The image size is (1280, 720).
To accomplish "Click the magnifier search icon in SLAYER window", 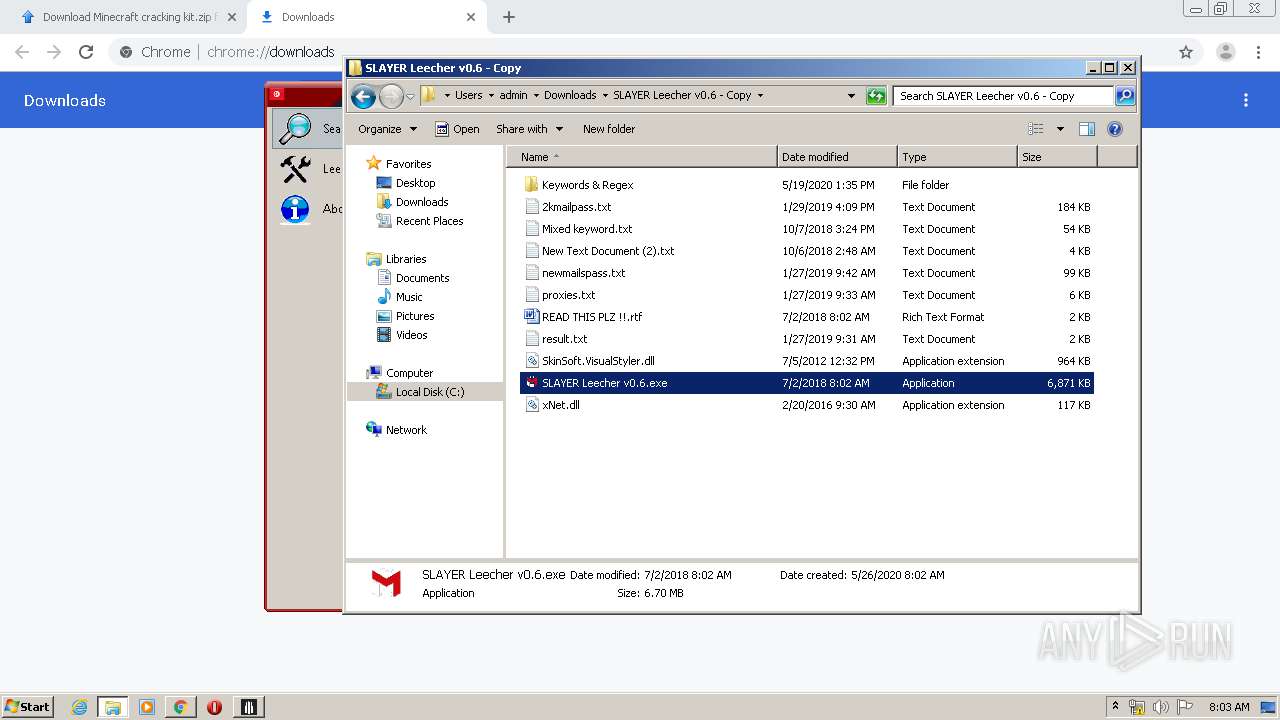I will coord(295,128).
